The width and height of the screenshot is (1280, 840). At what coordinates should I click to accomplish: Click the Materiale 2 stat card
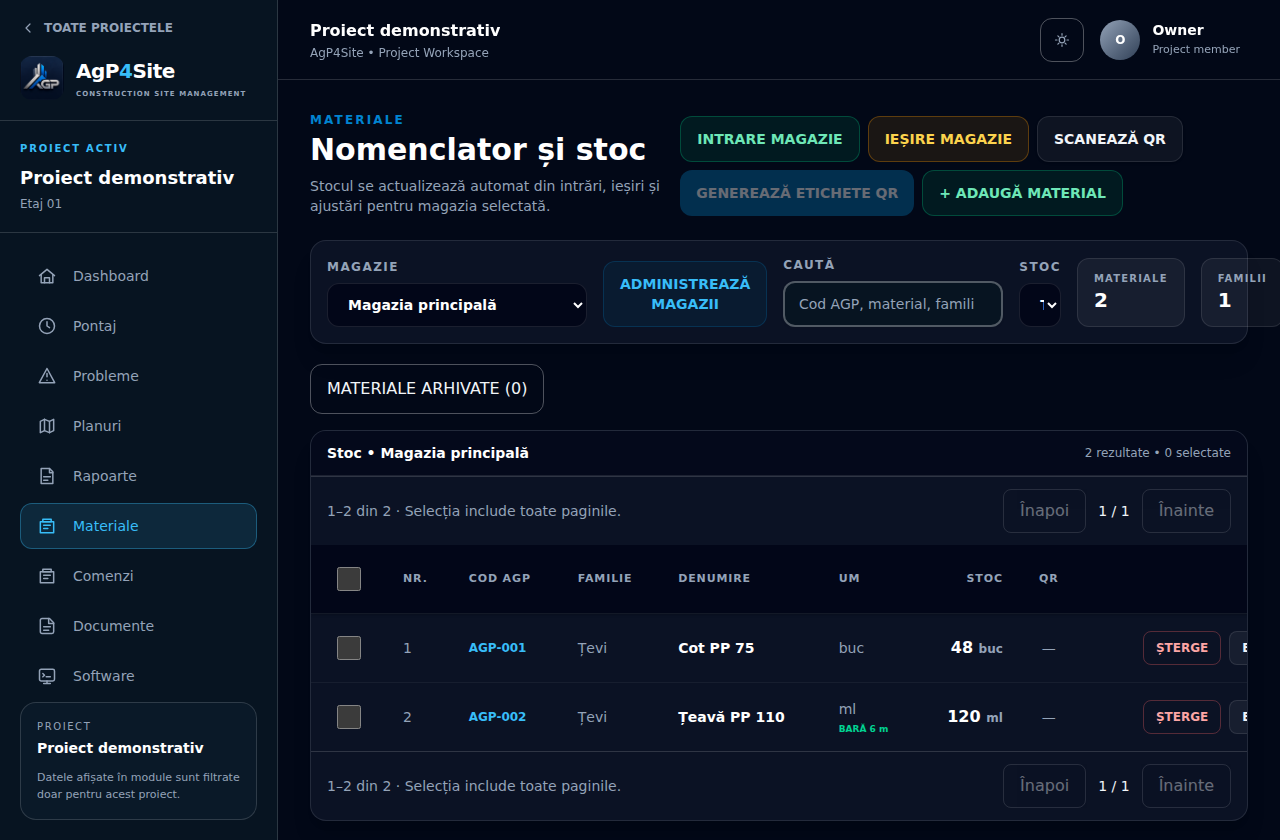pyautogui.click(x=1131, y=293)
